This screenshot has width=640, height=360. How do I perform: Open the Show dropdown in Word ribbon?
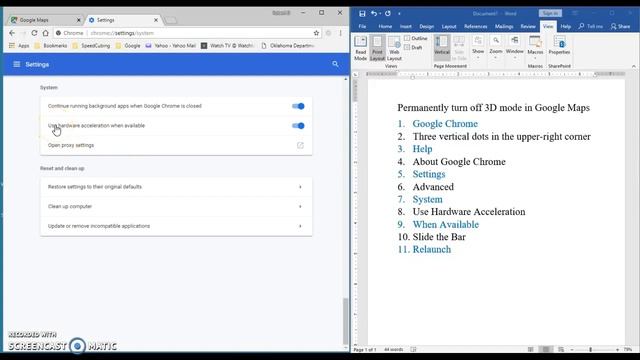click(x=478, y=47)
